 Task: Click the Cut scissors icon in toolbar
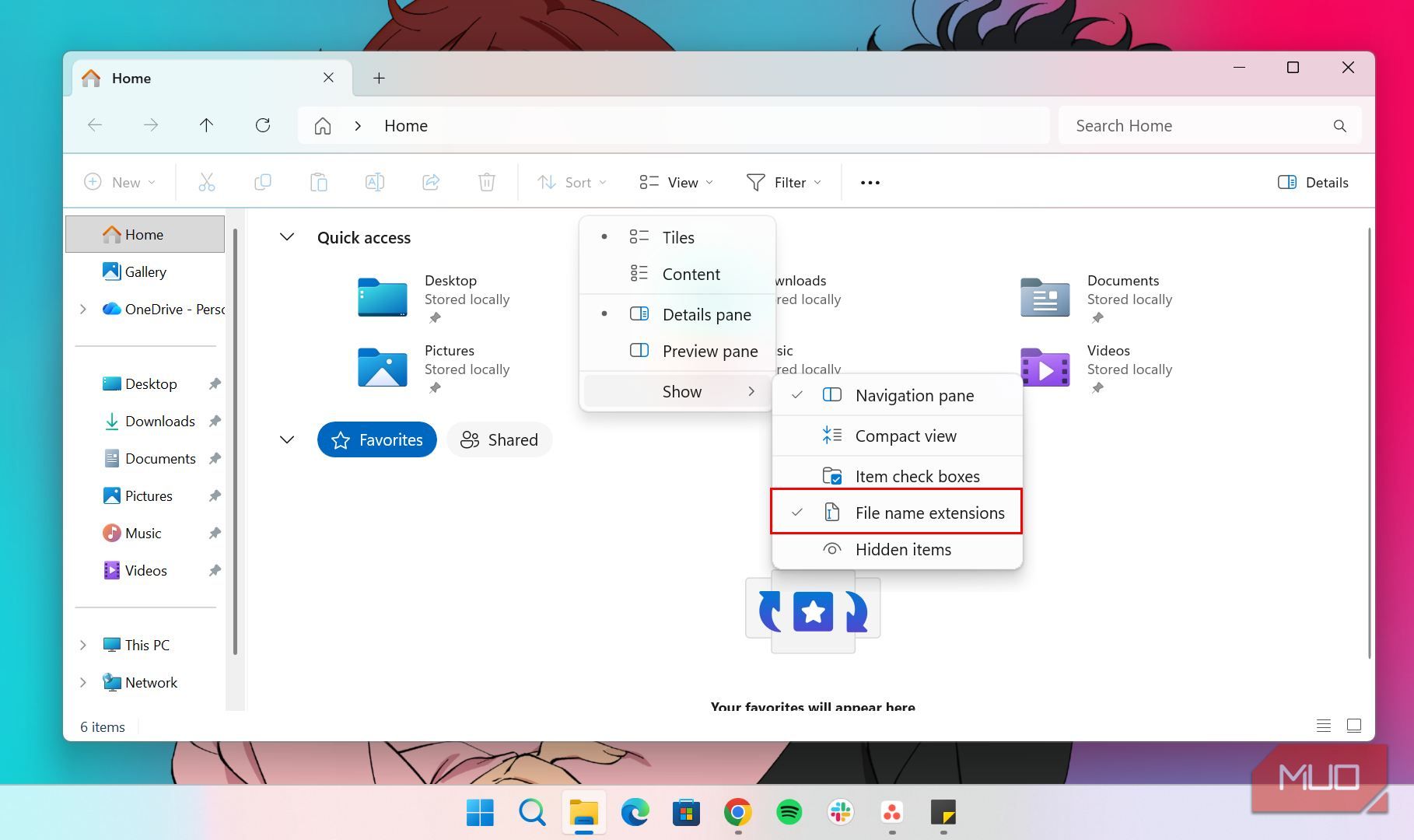206,182
